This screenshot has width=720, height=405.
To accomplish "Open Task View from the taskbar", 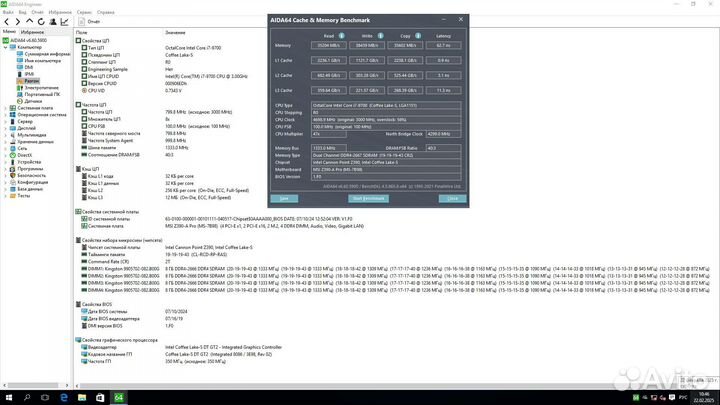I will click(45, 398).
